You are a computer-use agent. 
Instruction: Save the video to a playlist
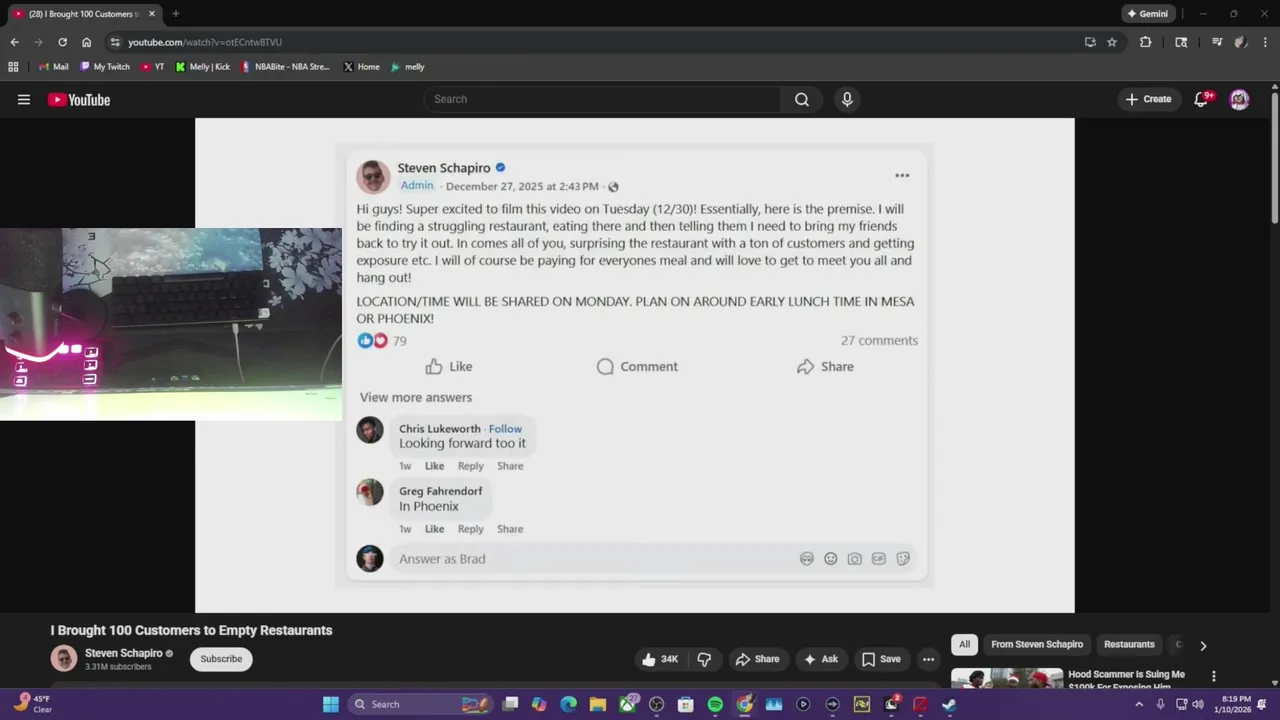pyautogui.click(x=881, y=659)
